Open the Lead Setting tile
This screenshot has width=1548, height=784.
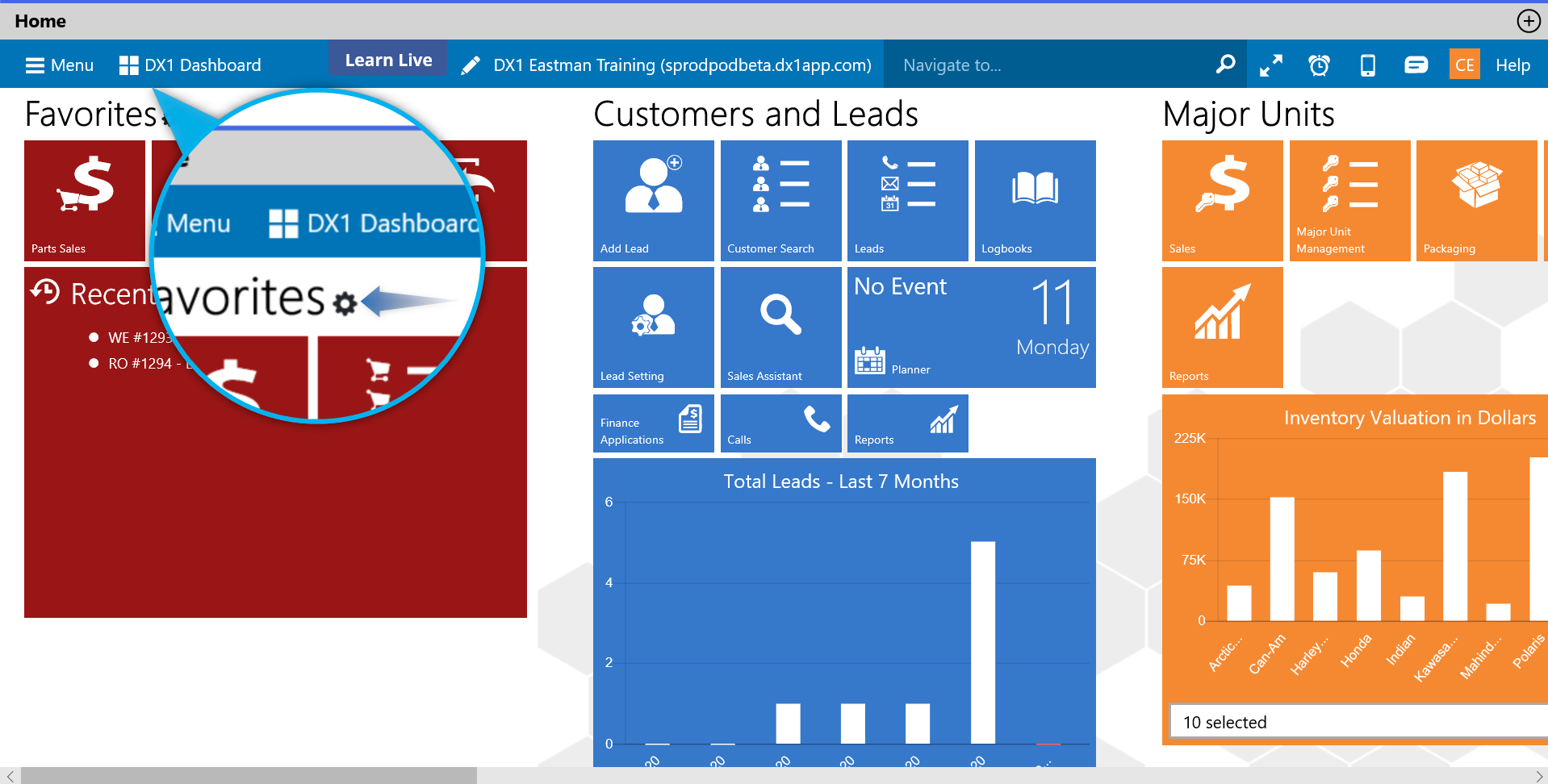[x=654, y=327]
